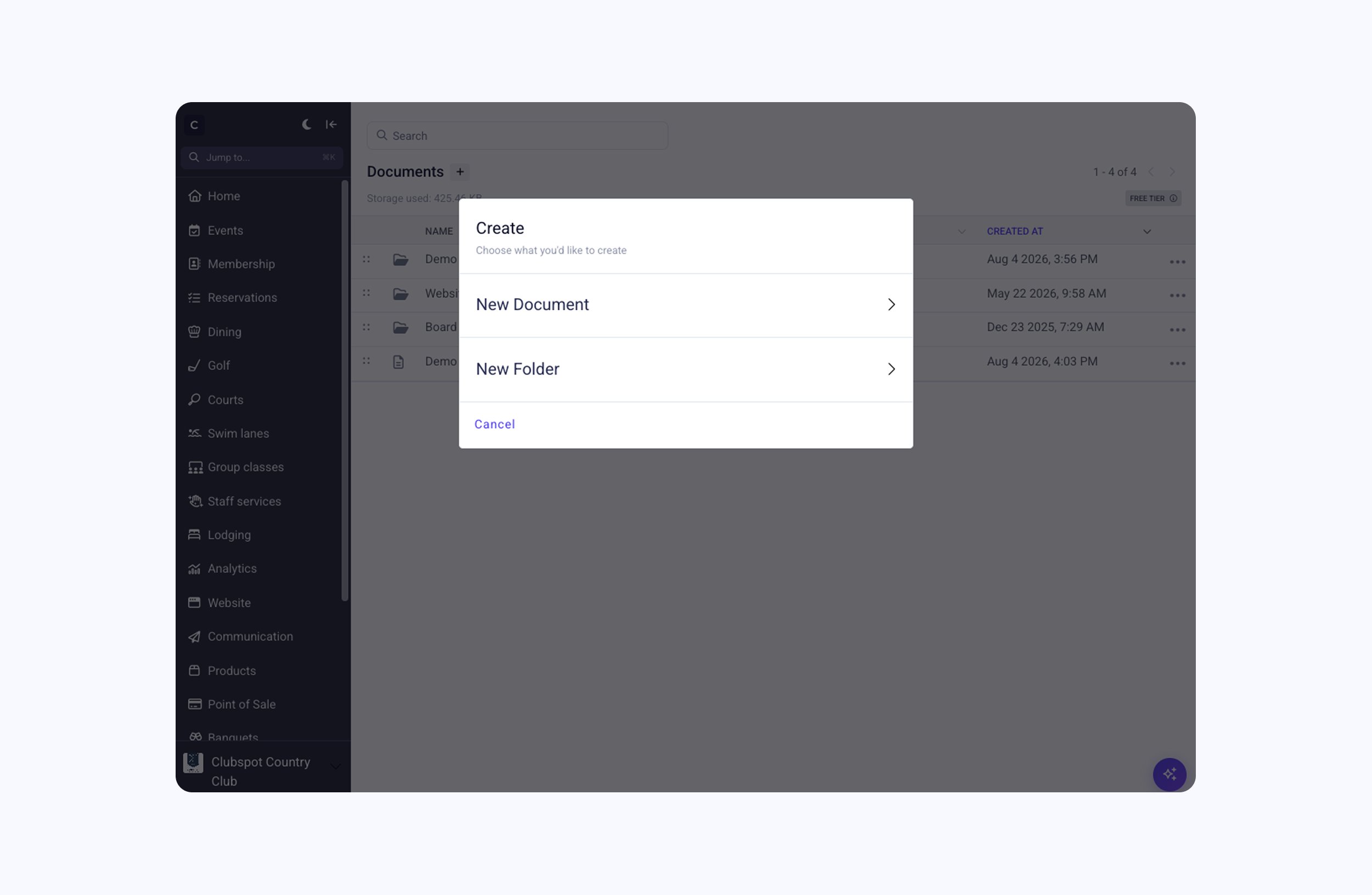
Task: Sort by Created At column dropdown arrow
Action: click(x=1146, y=232)
